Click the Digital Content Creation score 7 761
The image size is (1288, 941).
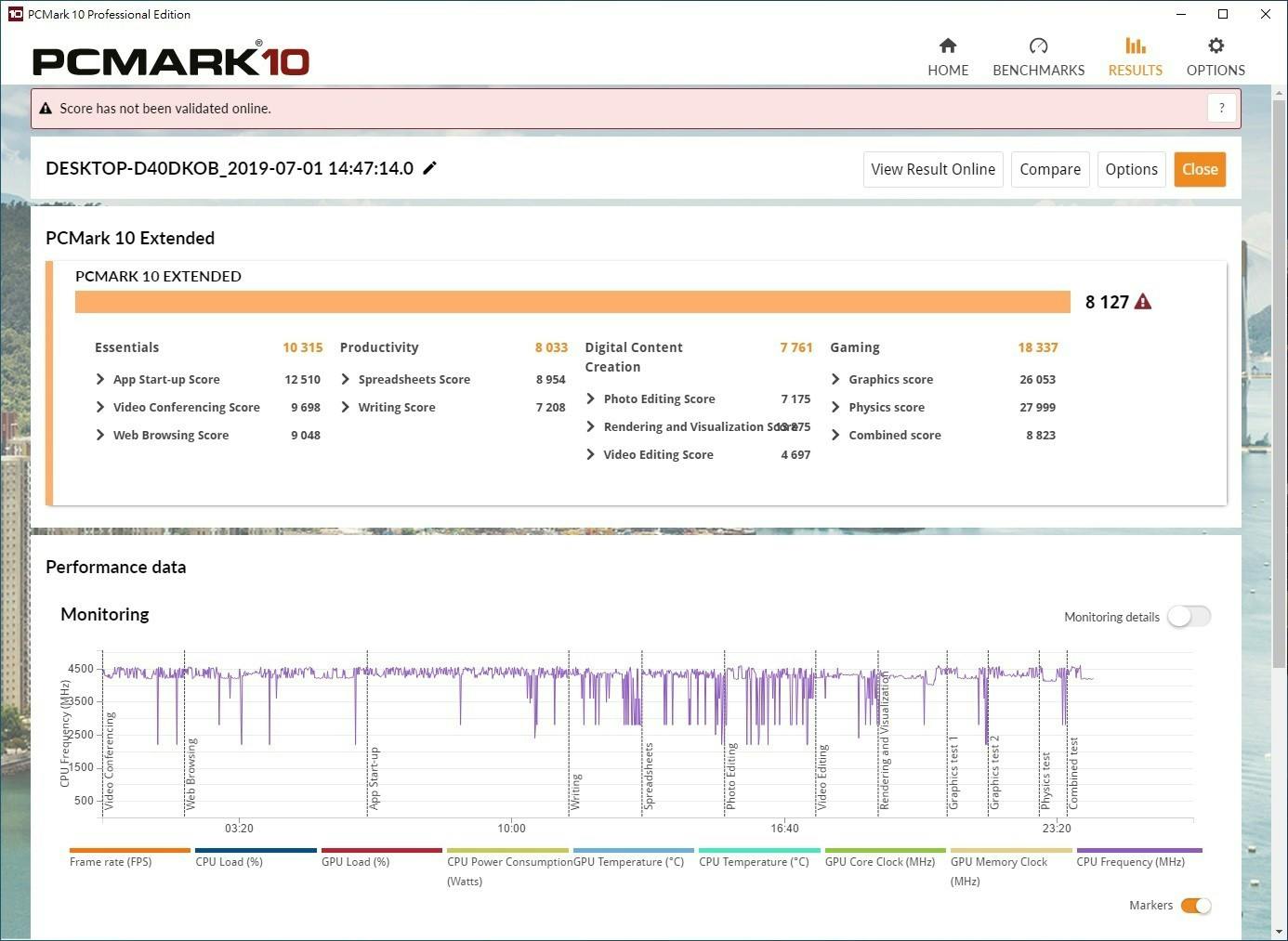[x=796, y=347]
